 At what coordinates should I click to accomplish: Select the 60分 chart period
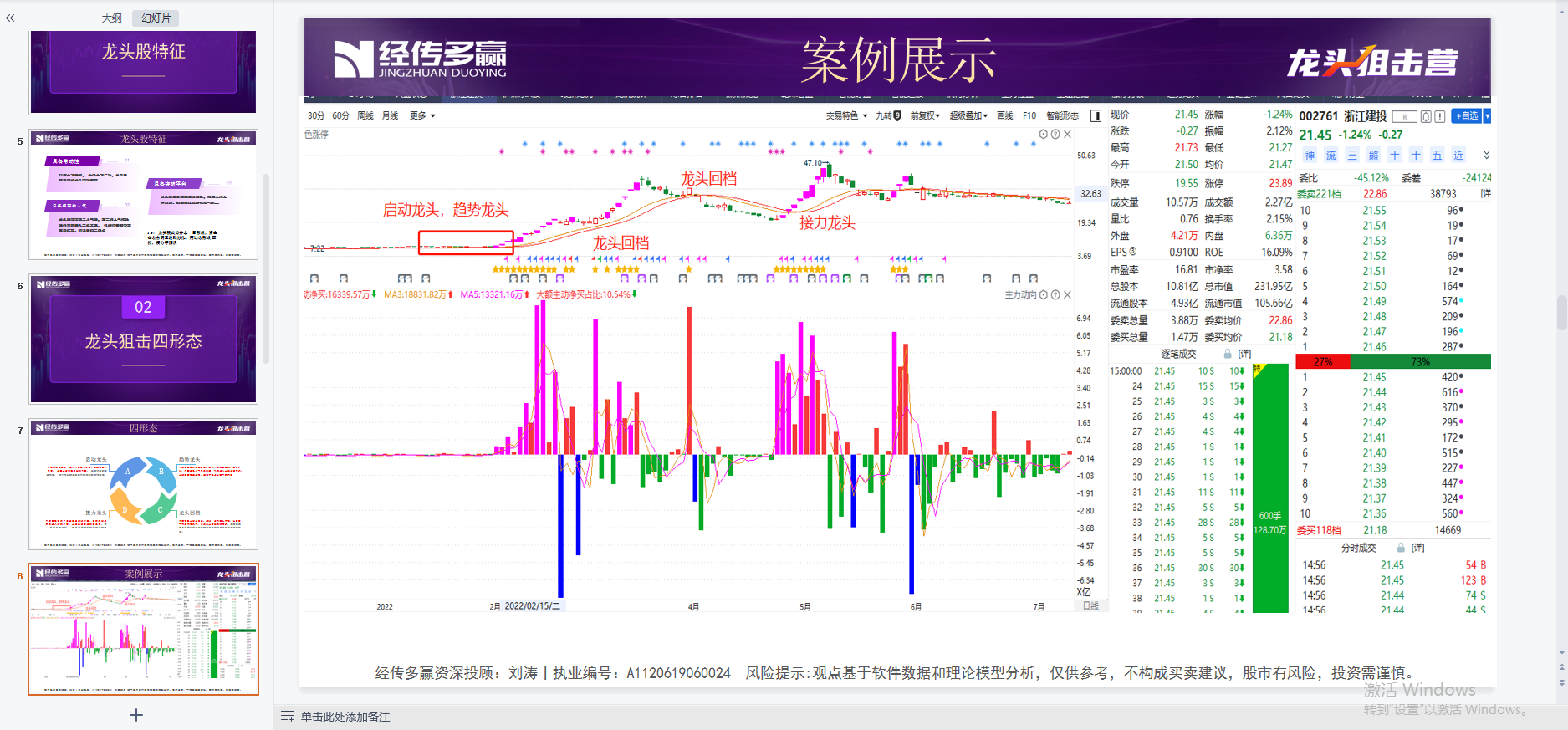(x=340, y=115)
